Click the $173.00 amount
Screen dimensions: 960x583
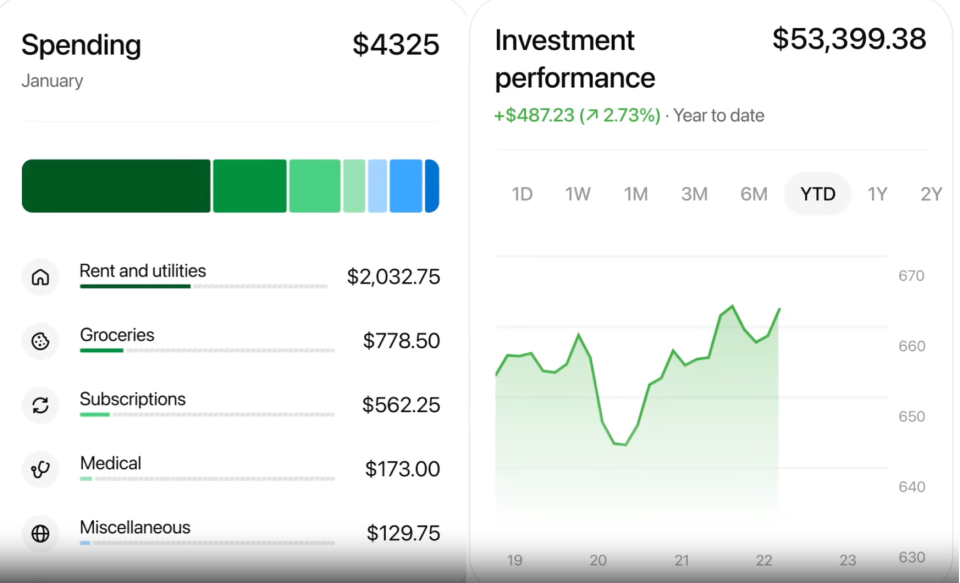(x=402, y=470)
